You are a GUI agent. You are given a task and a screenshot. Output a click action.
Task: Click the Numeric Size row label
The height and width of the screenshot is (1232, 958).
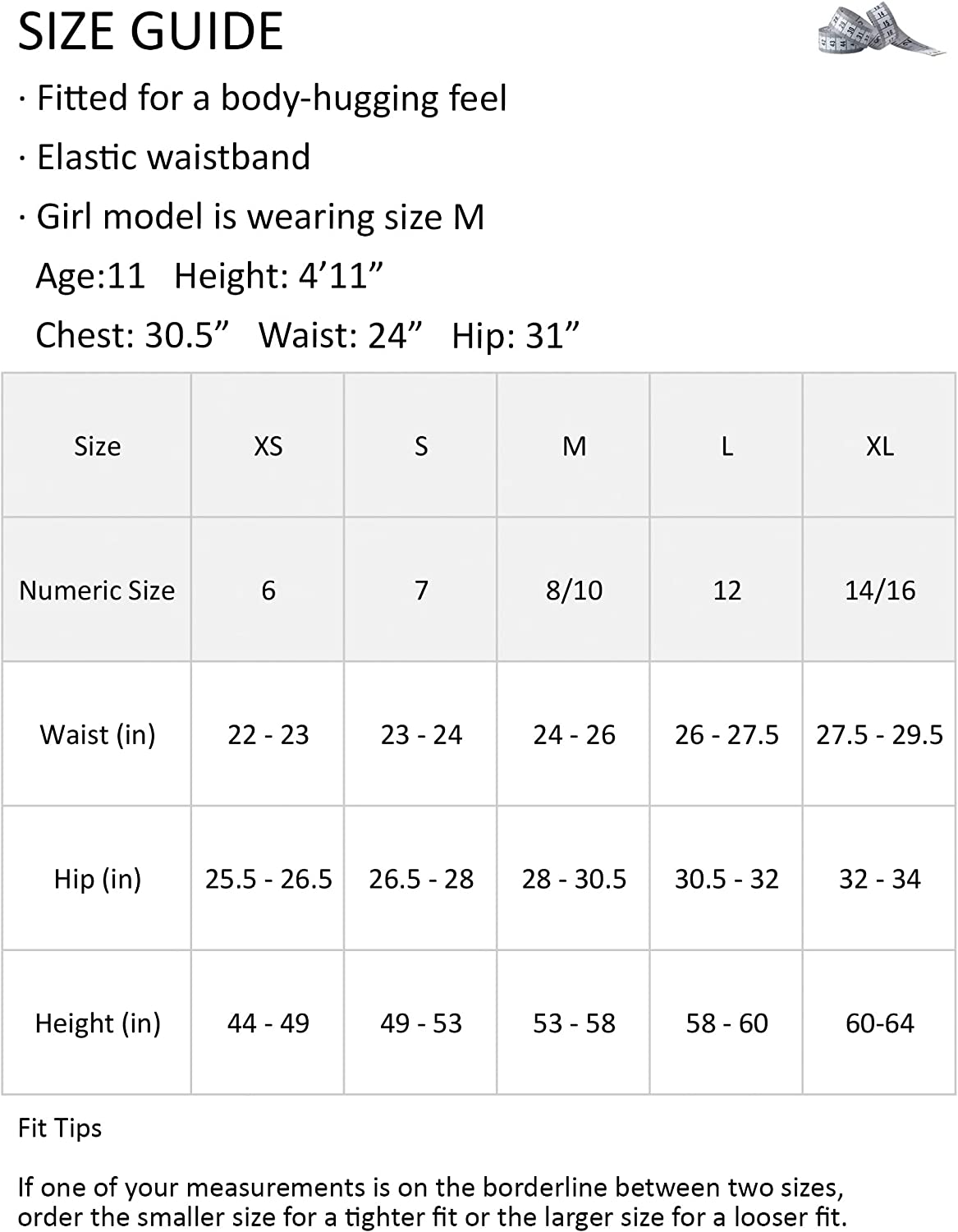97,591
